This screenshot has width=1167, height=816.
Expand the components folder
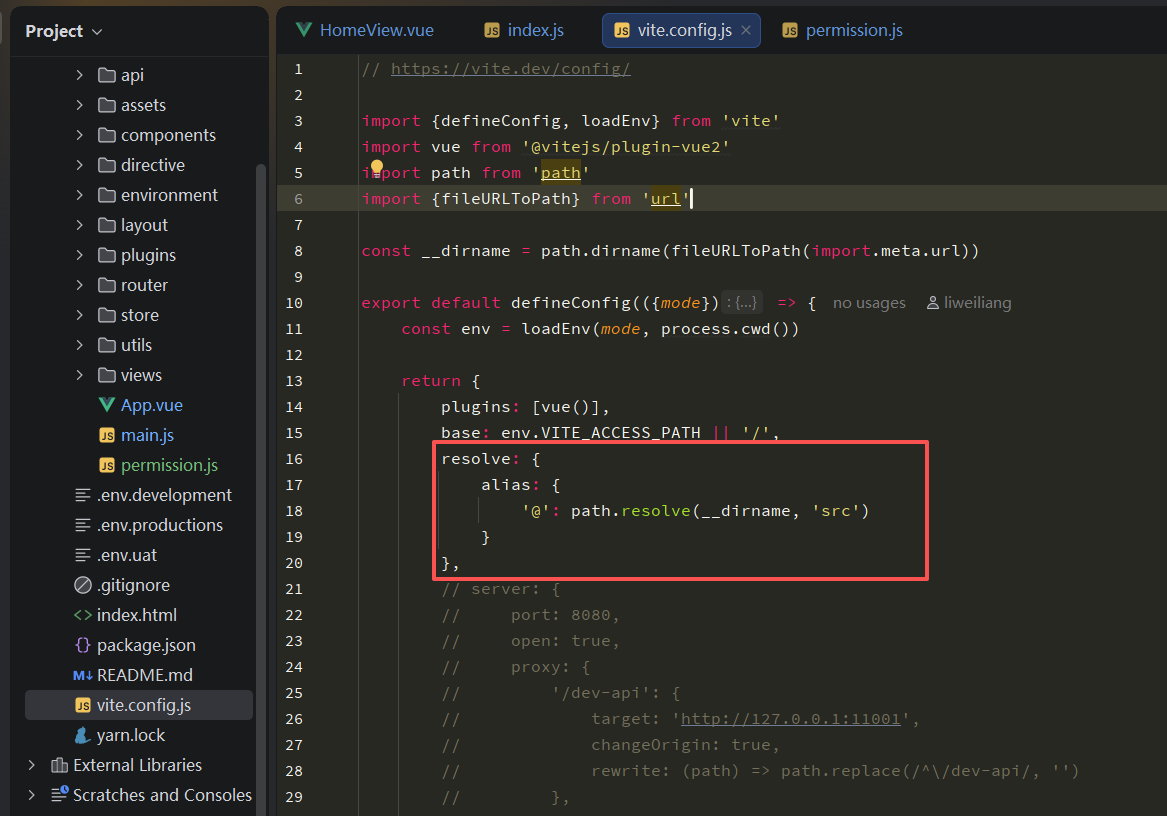[82, 134]
